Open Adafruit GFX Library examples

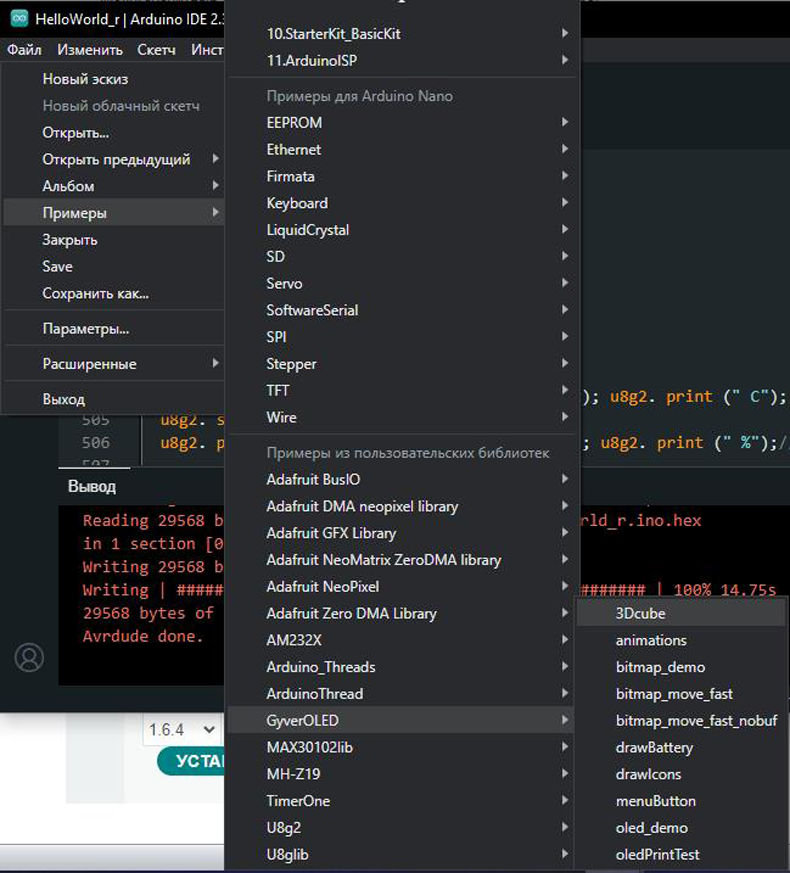[402, 533]
